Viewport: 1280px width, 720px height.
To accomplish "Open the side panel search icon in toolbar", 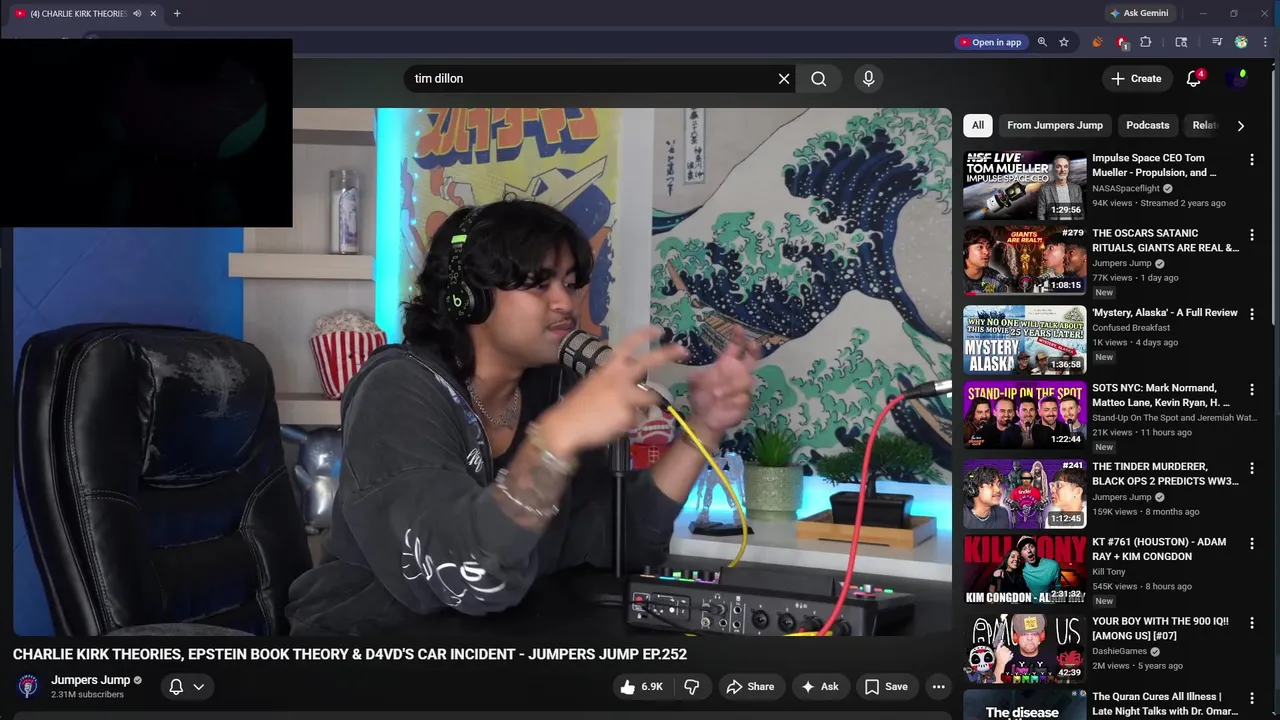I will point(1181,42).
